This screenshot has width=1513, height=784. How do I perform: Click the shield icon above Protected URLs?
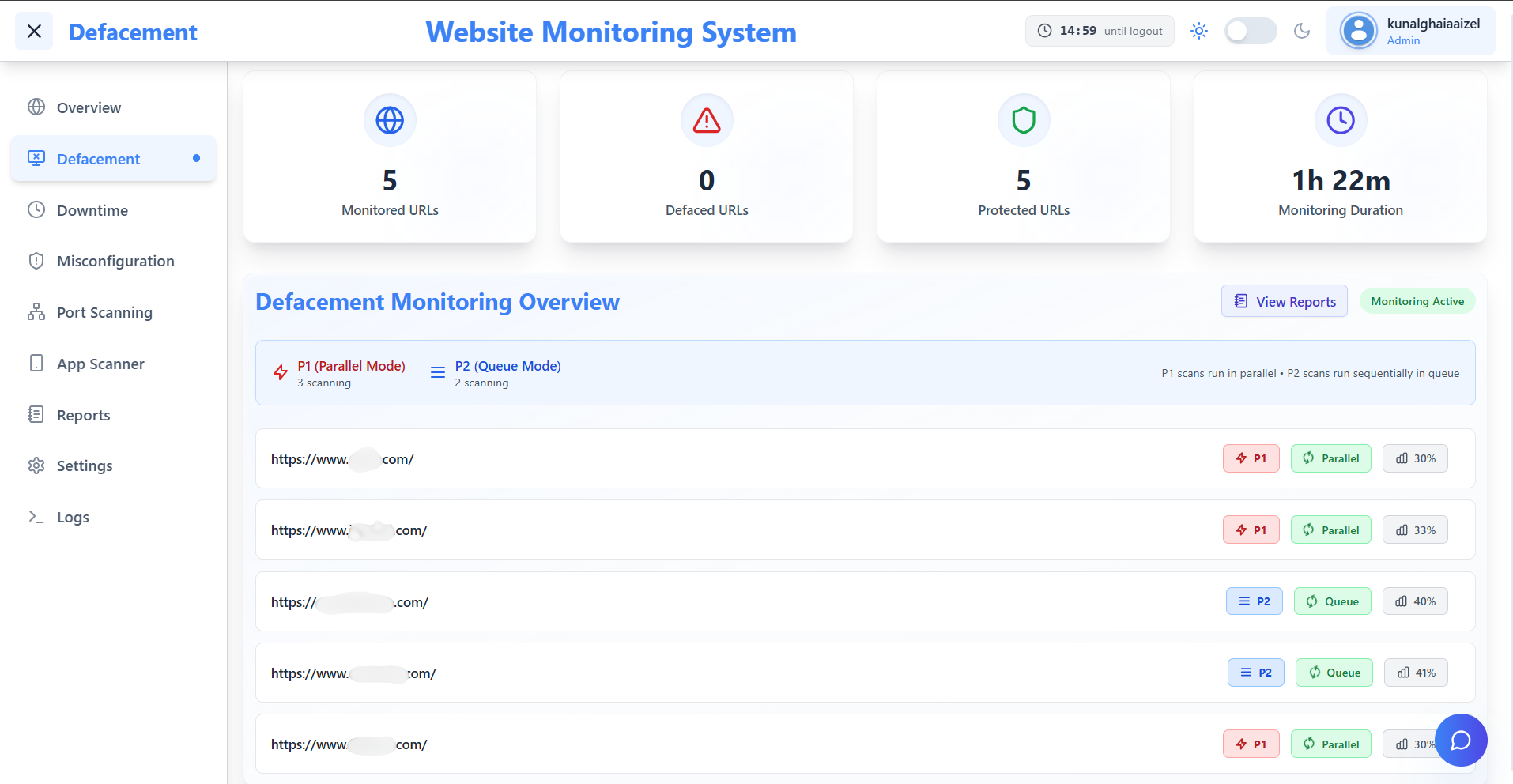pos(1024,120)
